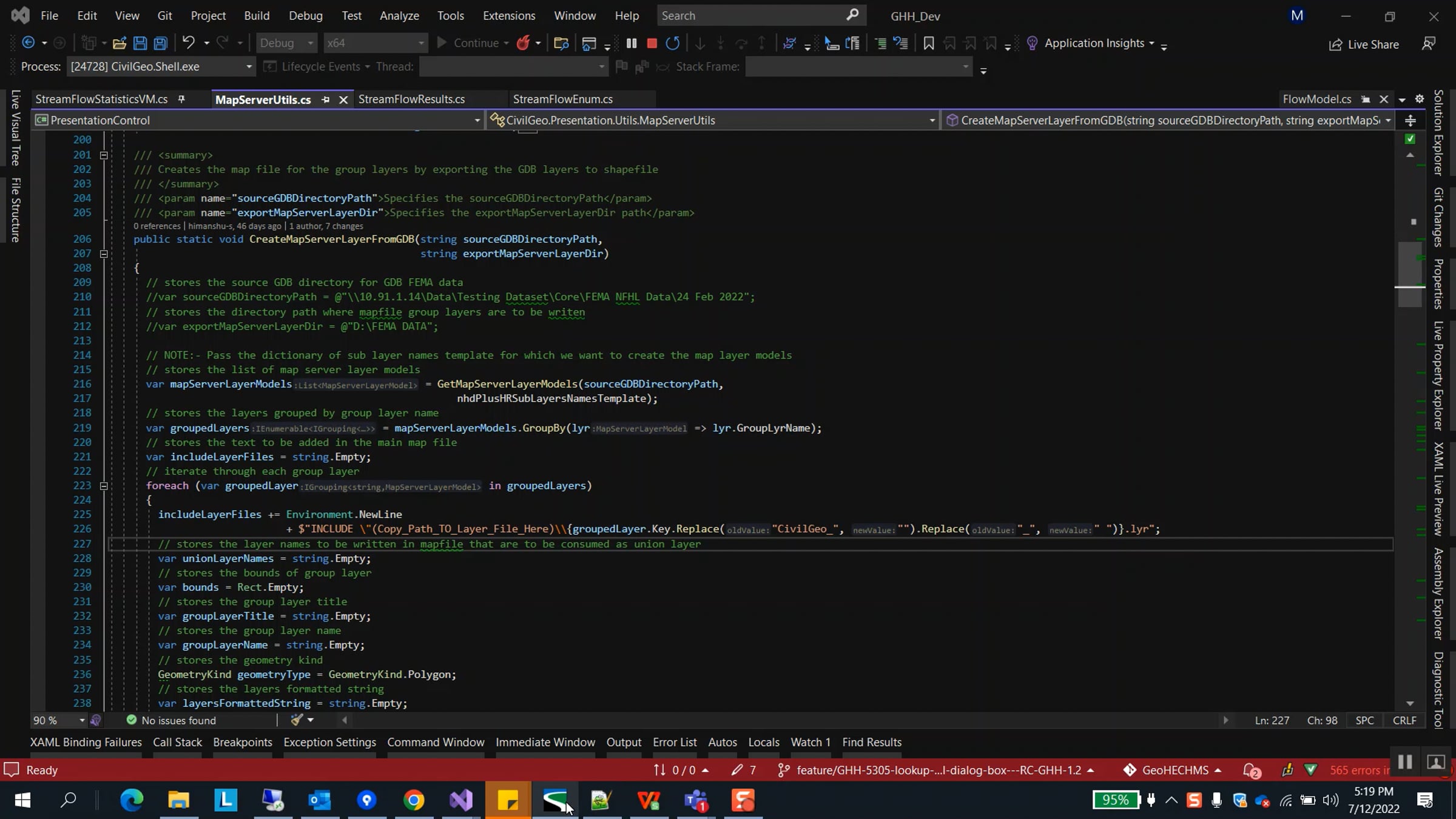Open the Process dropdown showing CivilGeo.Shell.exe
Viewport: 1456px width, 819px height.
pos(248,67)
